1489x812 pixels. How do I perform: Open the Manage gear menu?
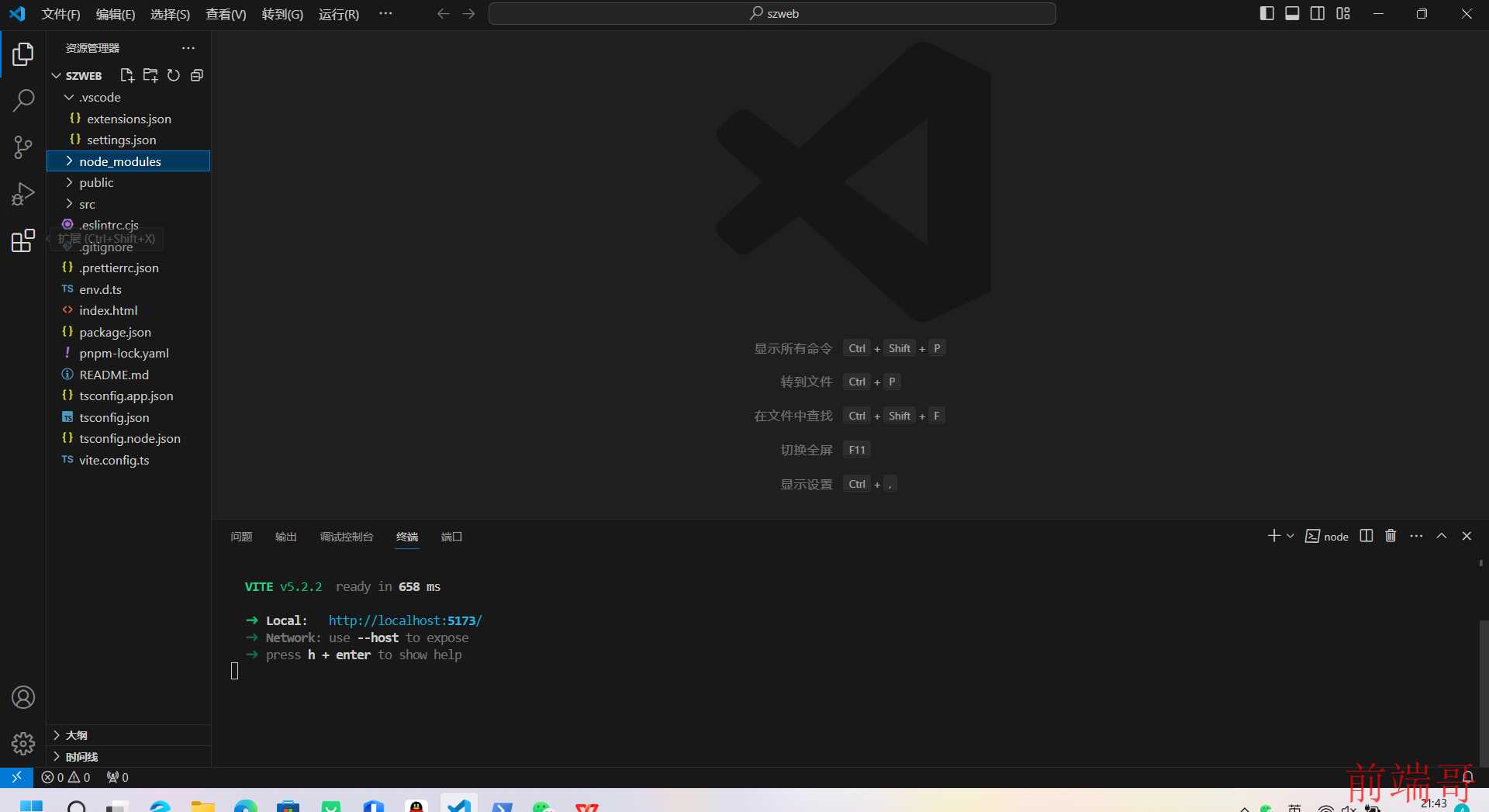coord(23,744)
